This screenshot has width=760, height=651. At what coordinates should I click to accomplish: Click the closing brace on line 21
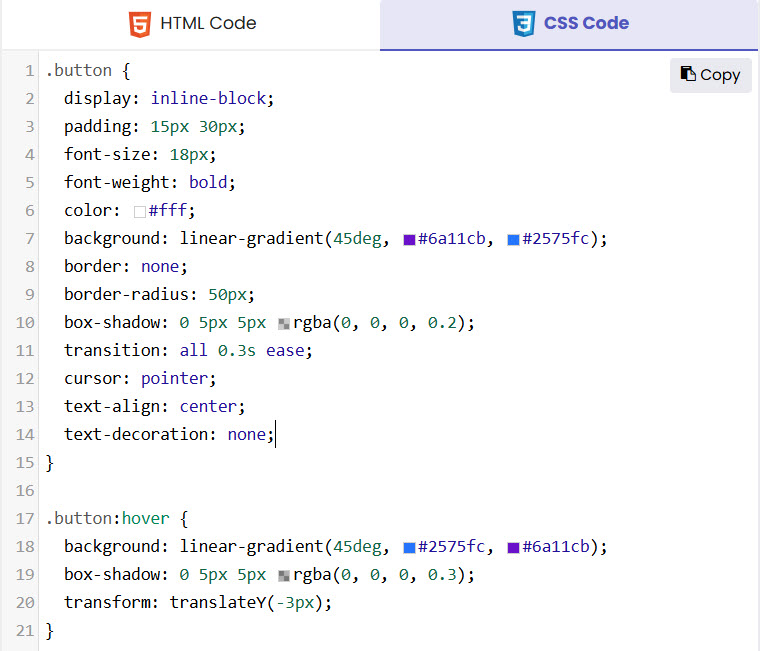click(x=49, y=631)
